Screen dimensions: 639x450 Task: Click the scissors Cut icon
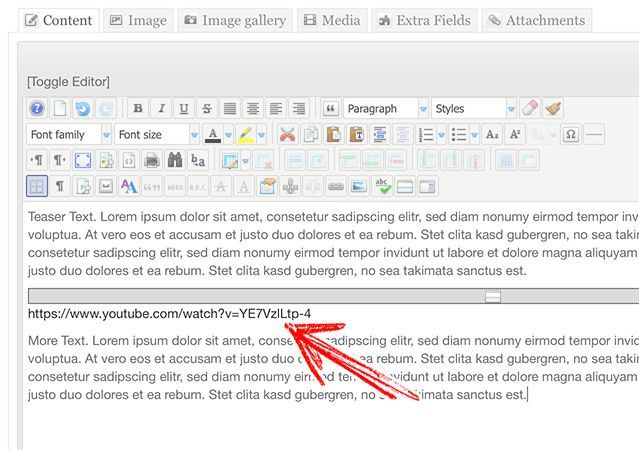[287, 135]
